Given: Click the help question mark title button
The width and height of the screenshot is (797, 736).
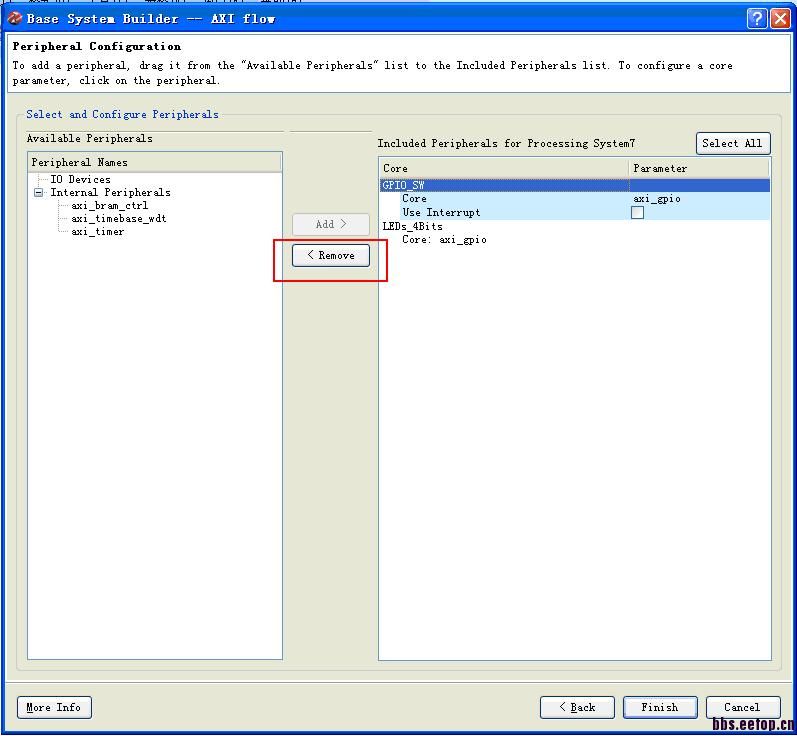Looking at the screenshot, I should (x=757, y=19).
